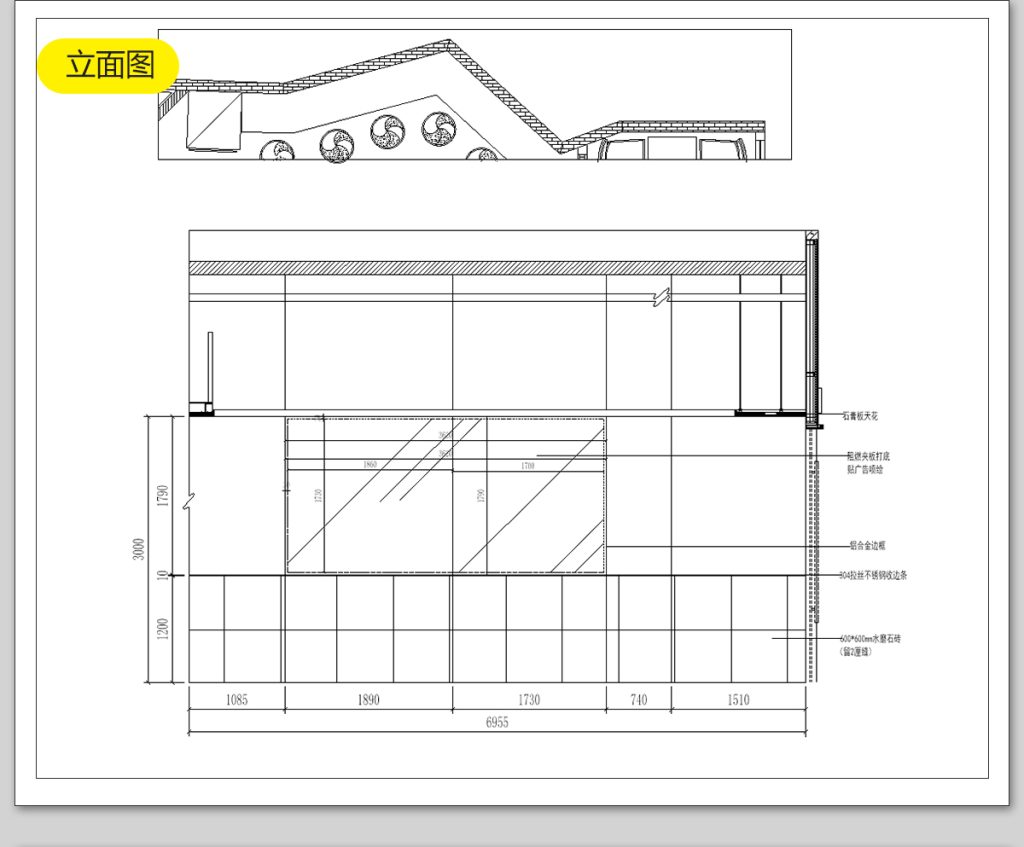
Task: Click the break-line symbol on left wall edge
Action: (x=189, y=502)
